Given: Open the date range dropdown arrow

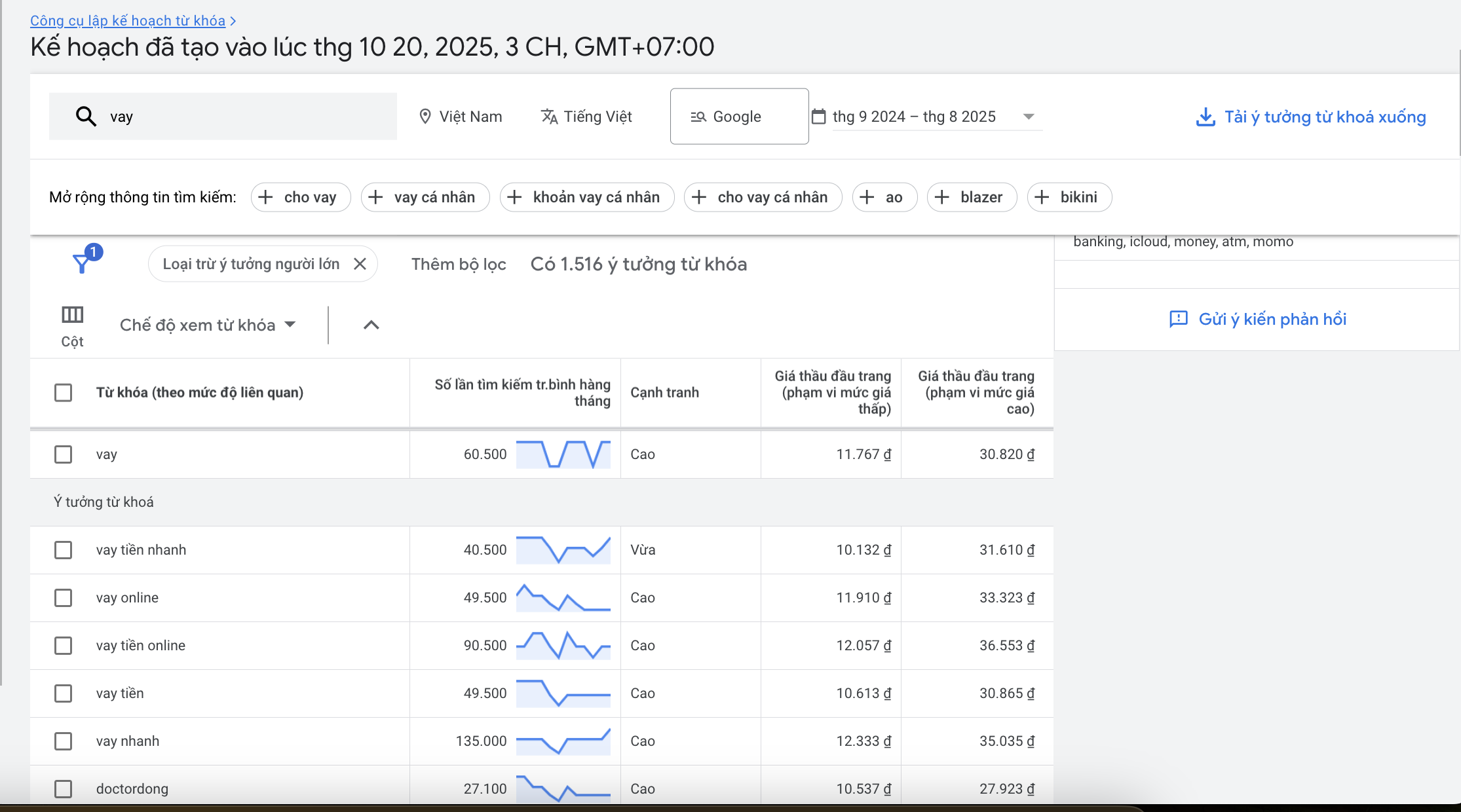Looking at the screenshot, I should tap(1029, 117).
